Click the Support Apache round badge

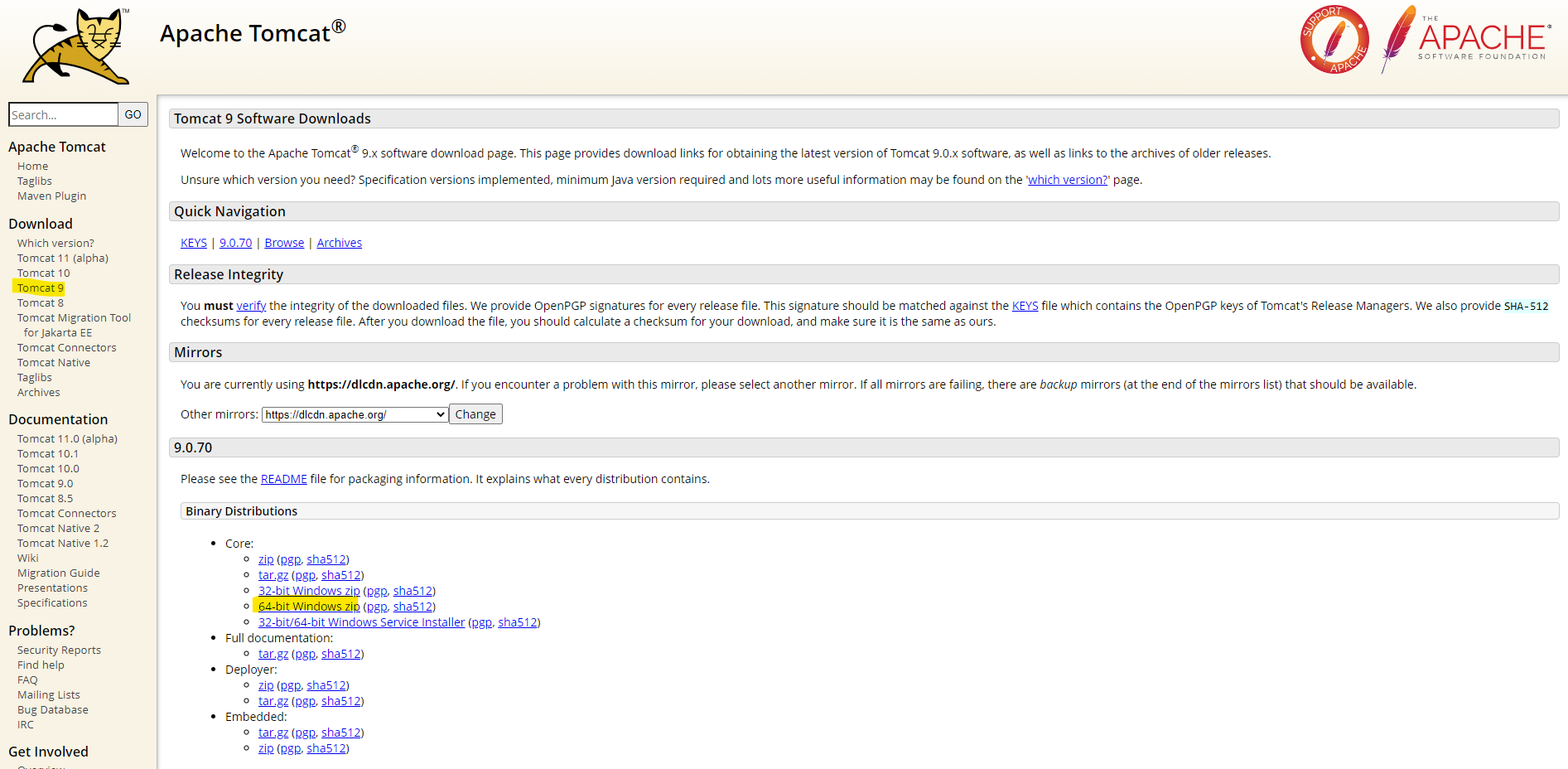point(1334,40)
